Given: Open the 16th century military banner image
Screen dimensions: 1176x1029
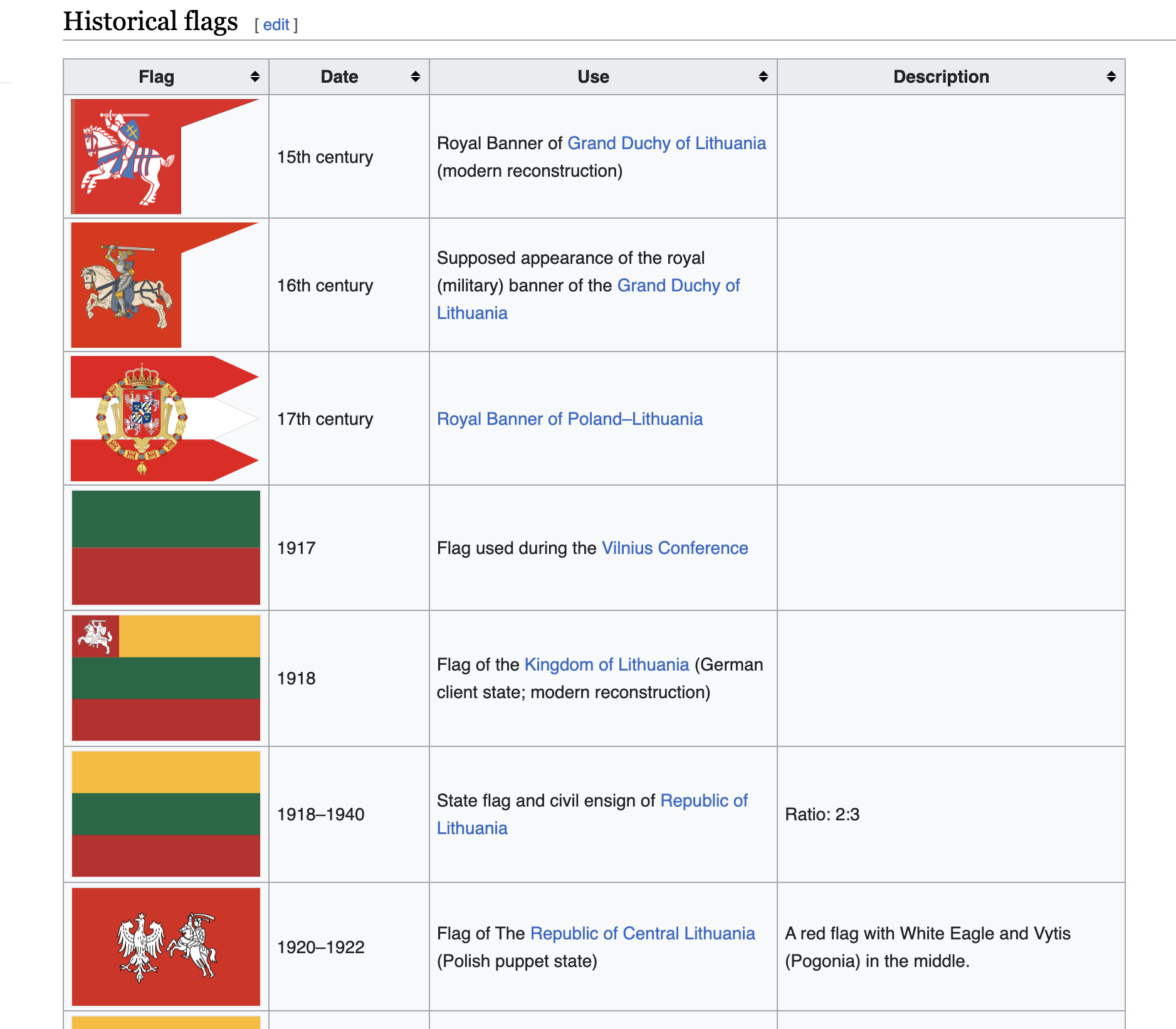Looking at the screenshot, I should pyautogui.click(x=164, y=285).
